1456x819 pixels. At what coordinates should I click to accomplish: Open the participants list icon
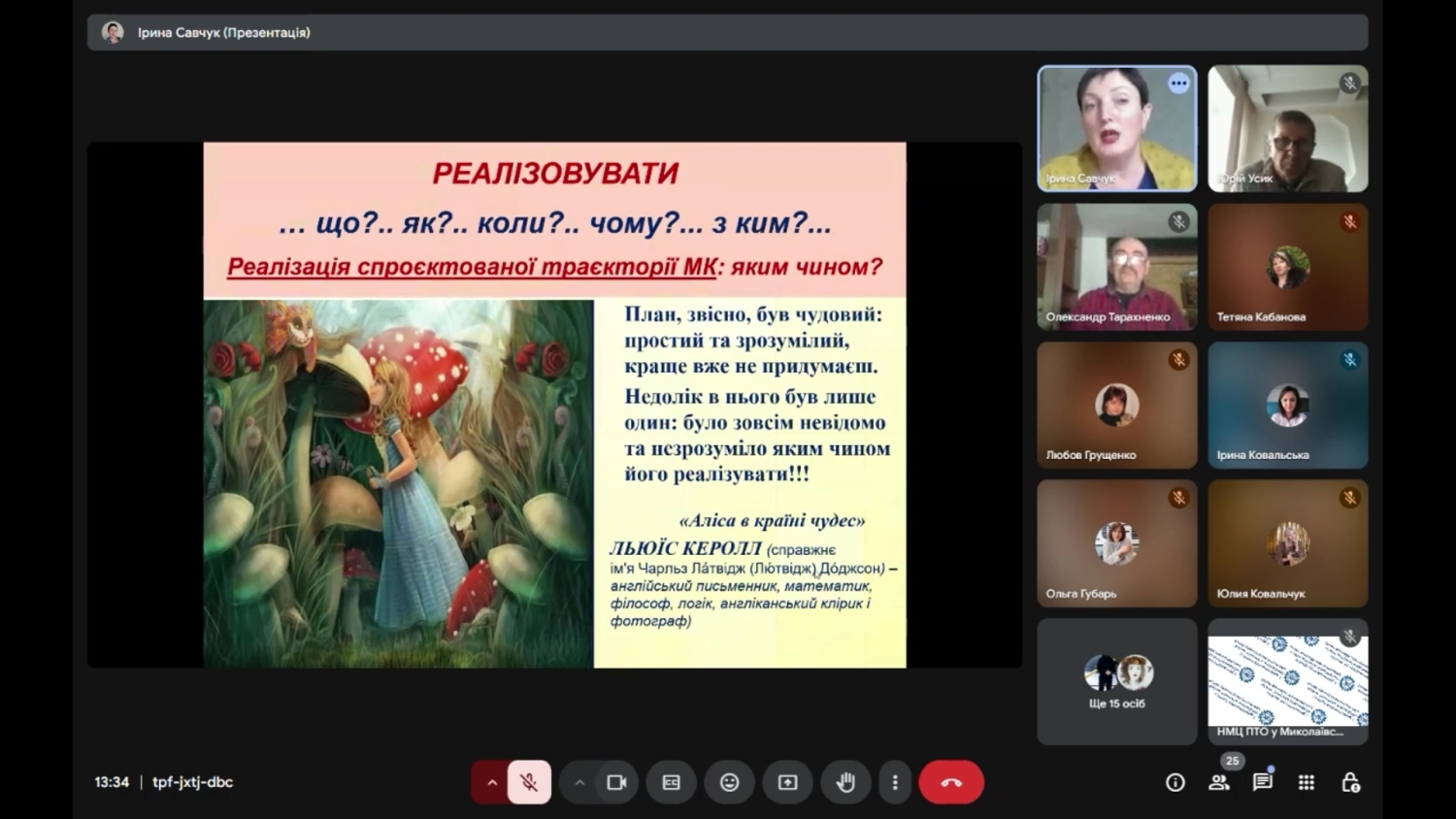pyautogui.click(x=1219, y=782)
